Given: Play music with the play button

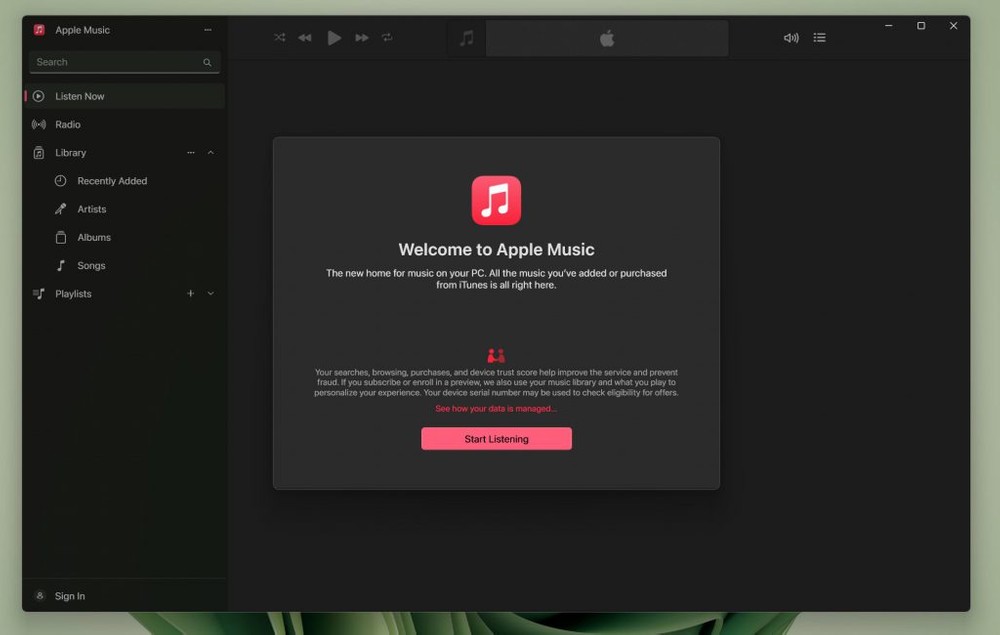Looking at the screenshot, I should (334, 38).
